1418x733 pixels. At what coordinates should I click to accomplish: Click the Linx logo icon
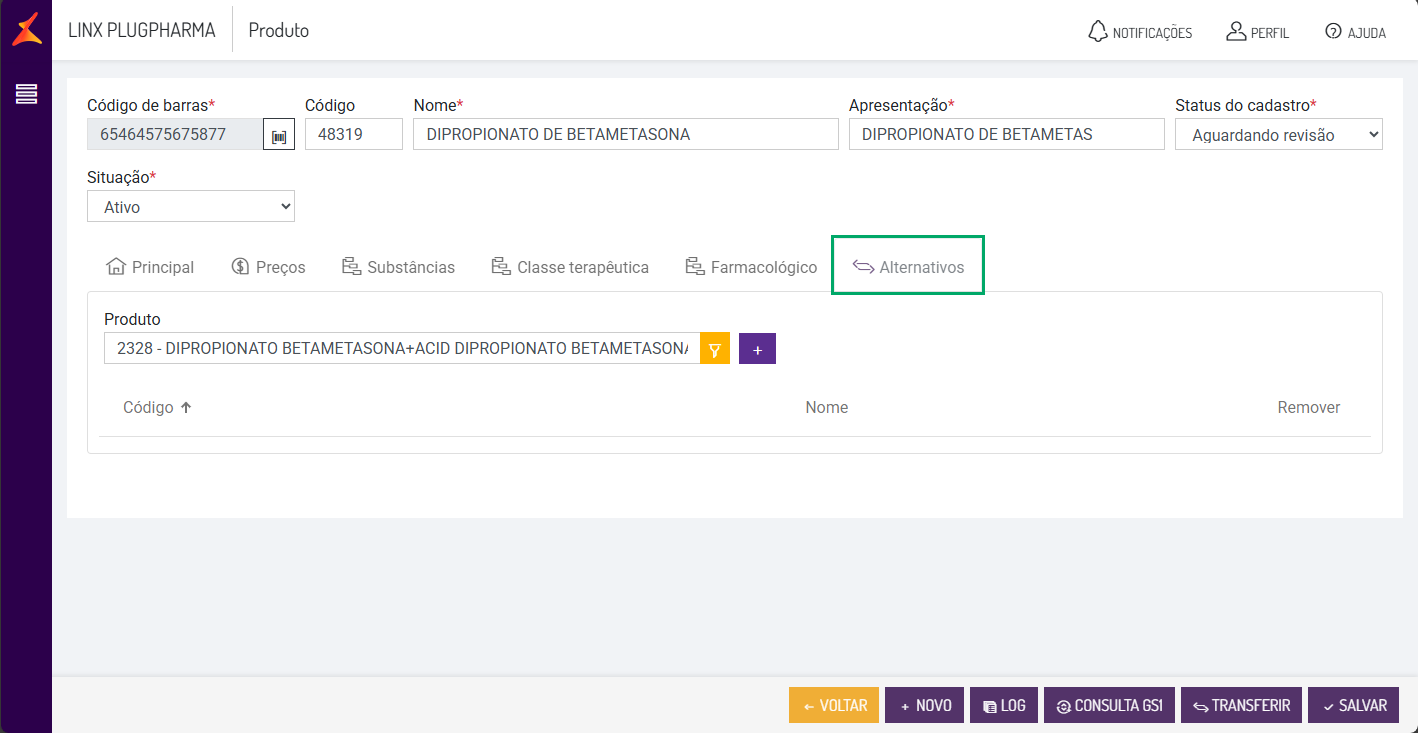pos(26,29)
